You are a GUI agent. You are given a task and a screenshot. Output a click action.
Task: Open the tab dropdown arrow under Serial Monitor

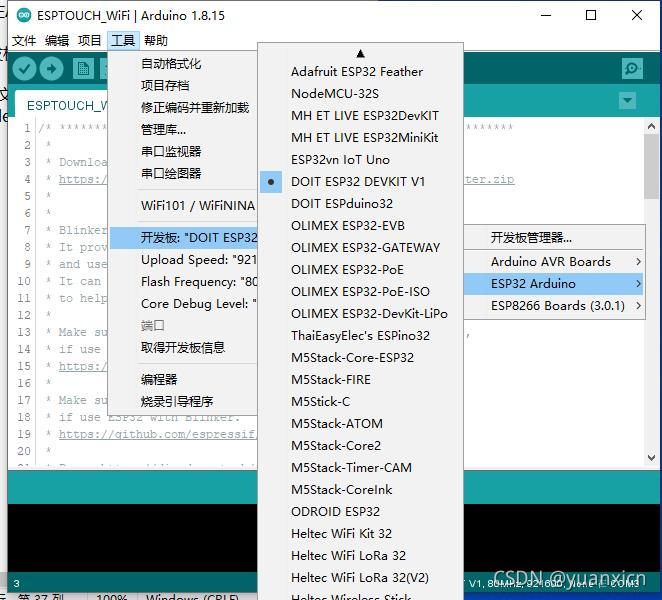pyautogui.click(x=627, y=100)
